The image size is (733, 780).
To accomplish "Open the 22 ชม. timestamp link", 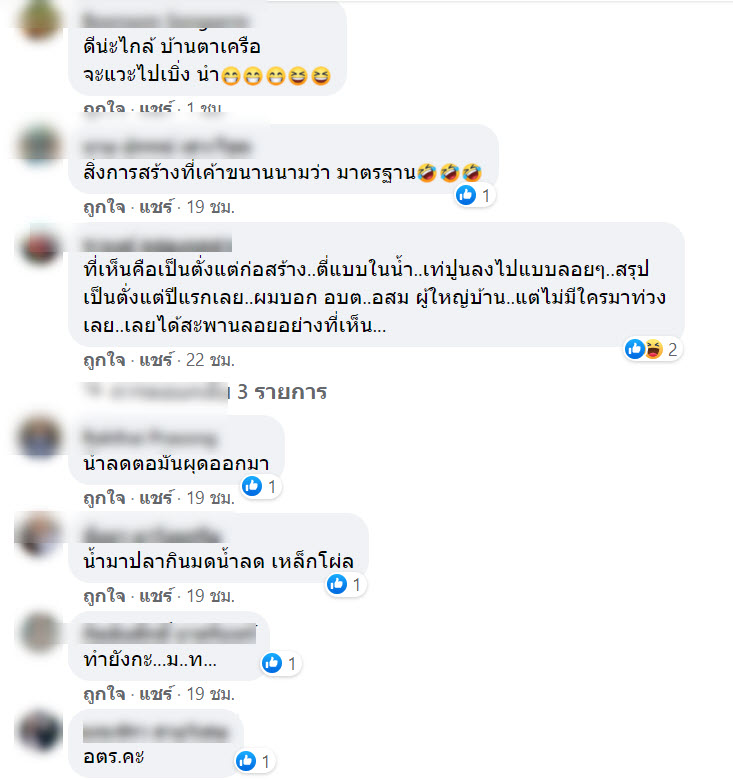I will tap(210, 360).
